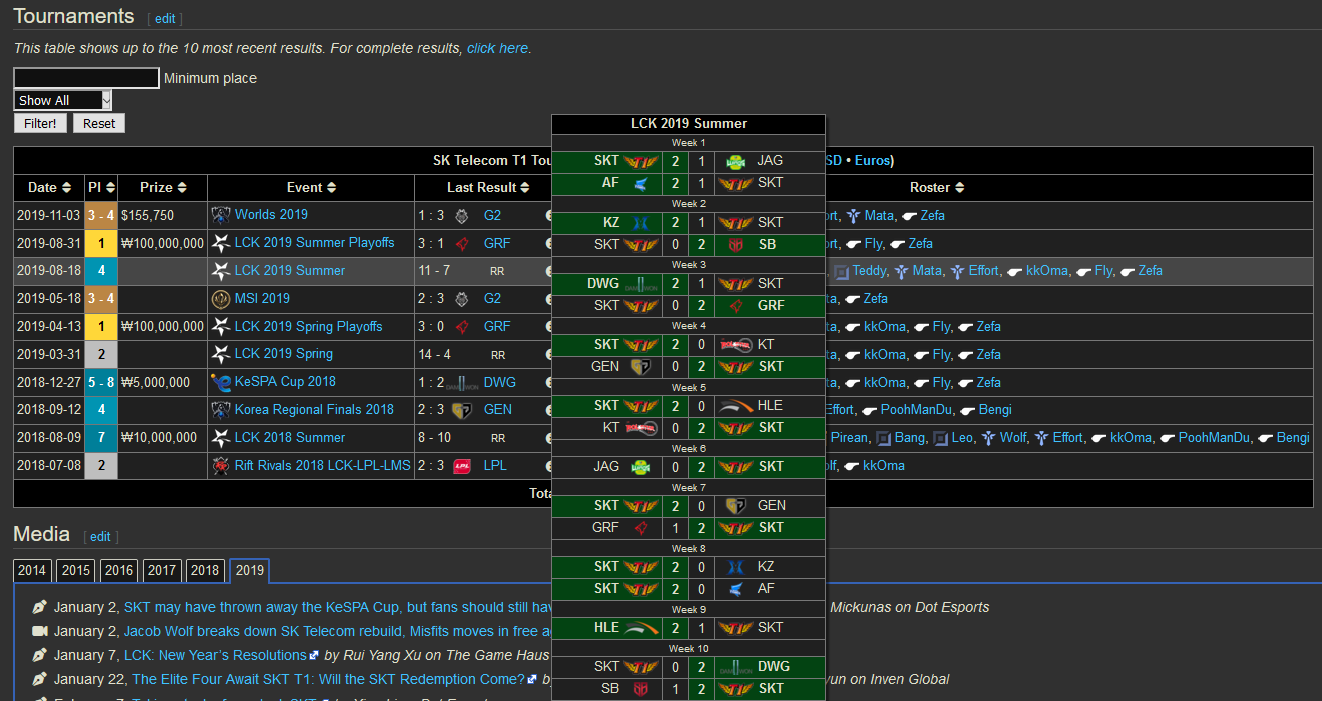This screenshot has width=1322, height=701.
Task: Click the Rift Rivals 2018 event logo
Action: tap(221, 465)
